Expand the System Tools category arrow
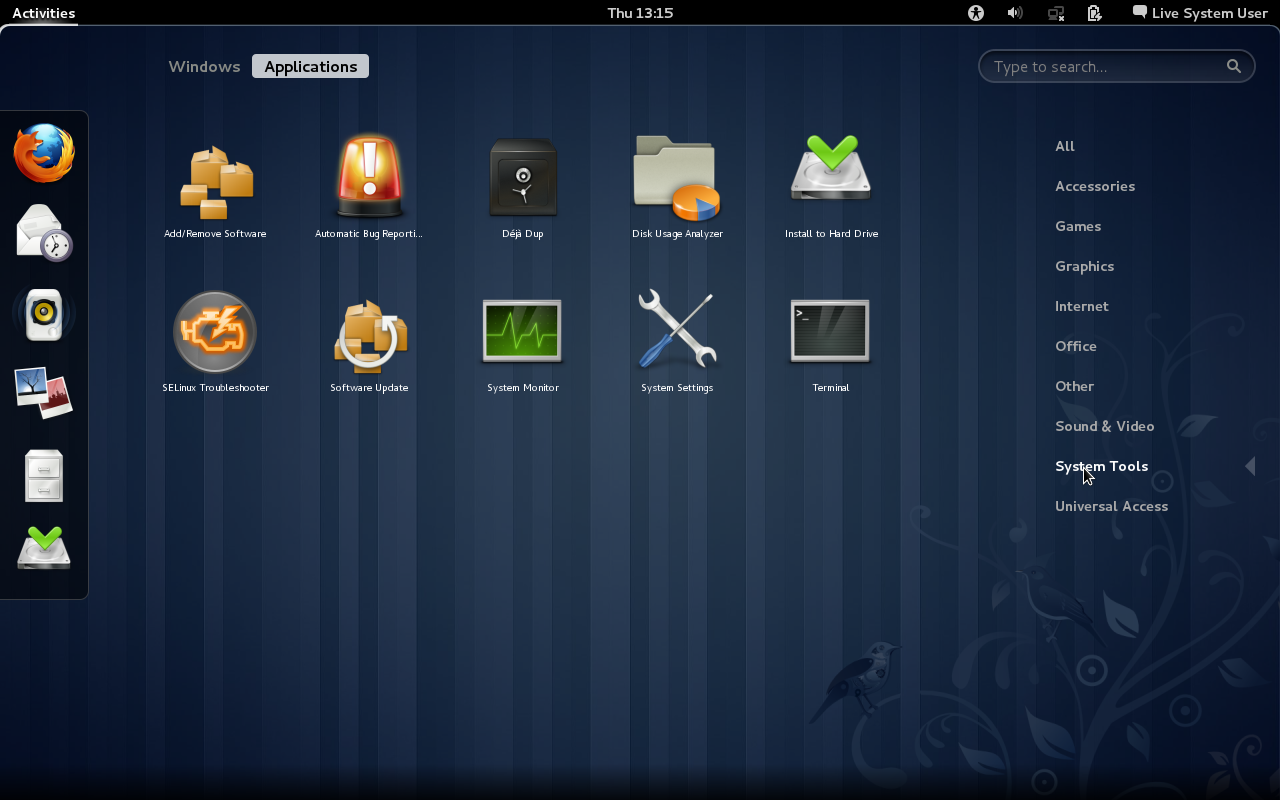Screen dimensions: 1280x800 pyautogui.click(x=1250, y=466)
